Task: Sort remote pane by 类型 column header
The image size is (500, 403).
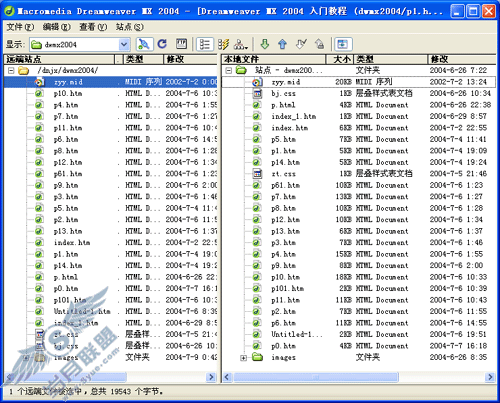Action: click(x=144, y=59)
